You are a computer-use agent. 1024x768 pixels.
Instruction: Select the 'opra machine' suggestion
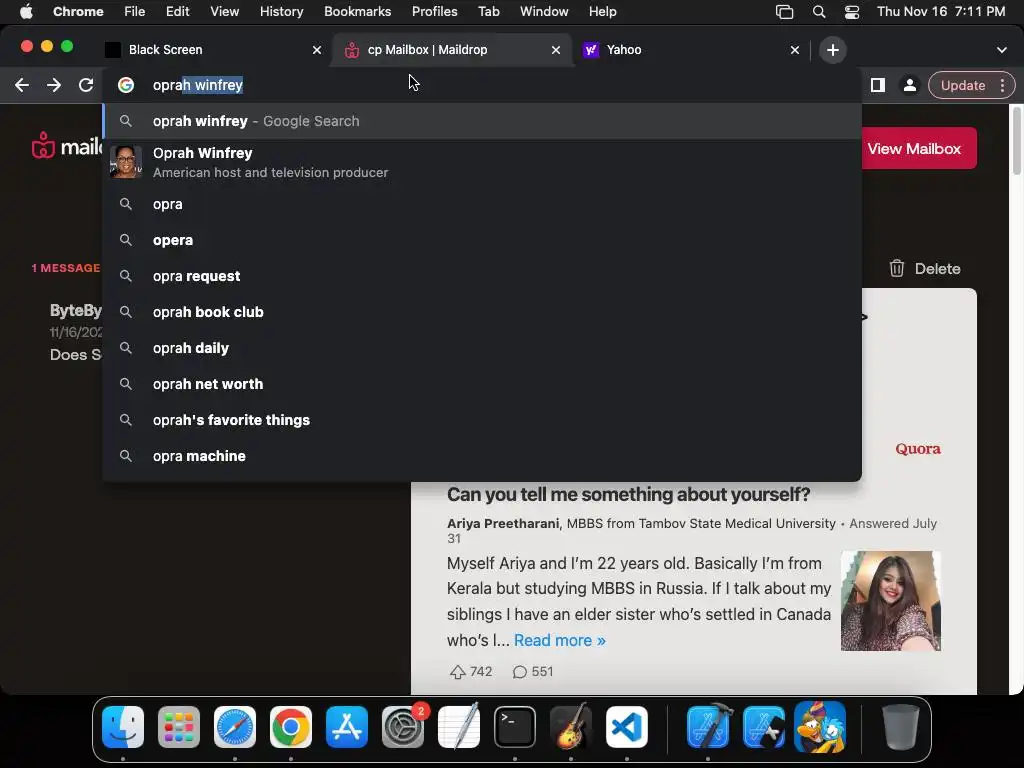[482, 455]
